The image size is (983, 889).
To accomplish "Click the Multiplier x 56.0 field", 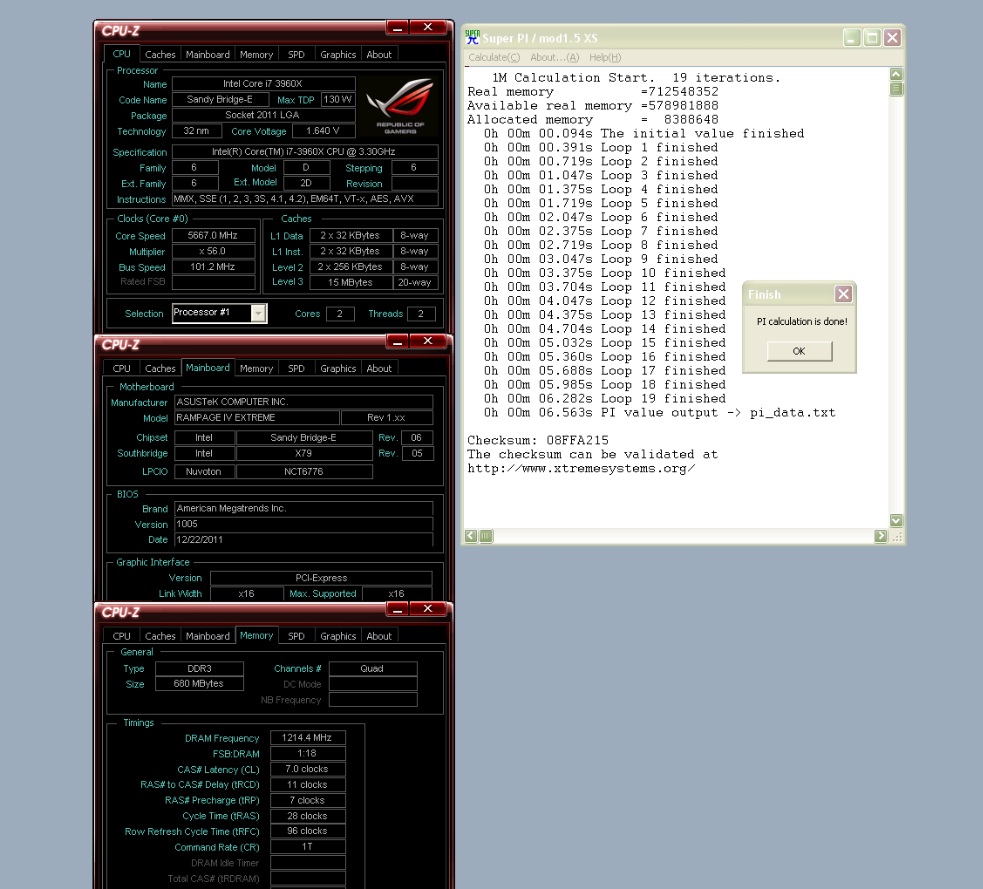I will click(x=213, y=251).
